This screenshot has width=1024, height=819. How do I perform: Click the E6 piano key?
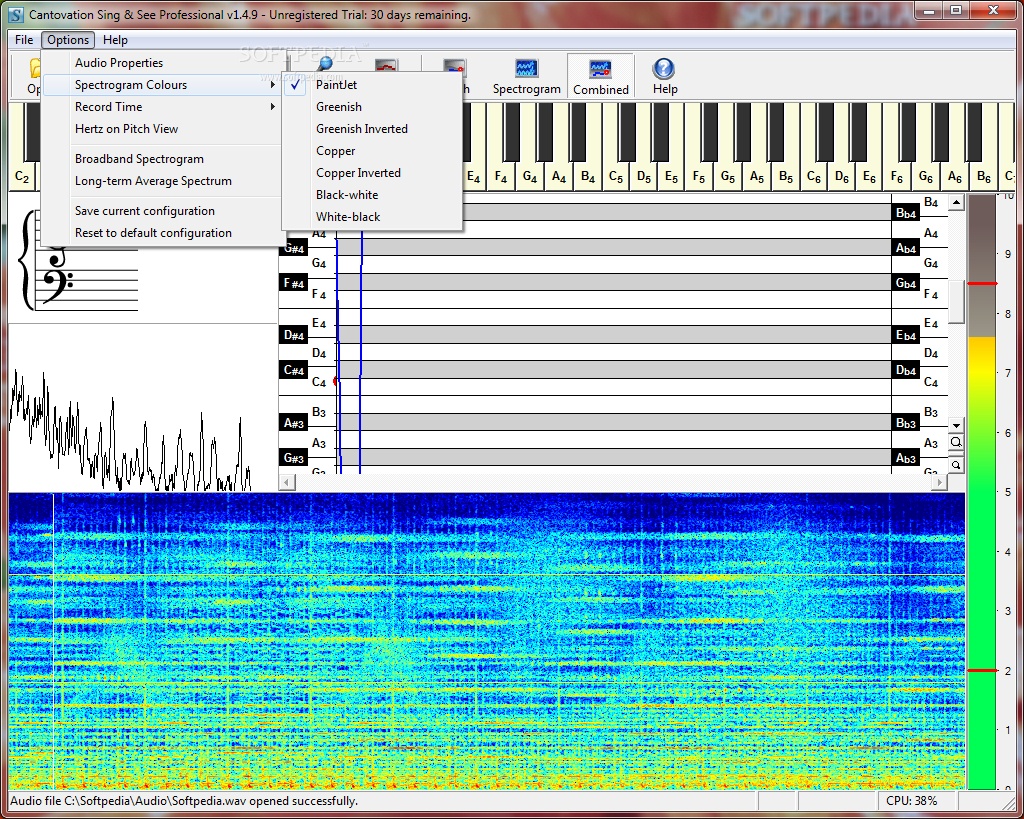click(869, 176)
